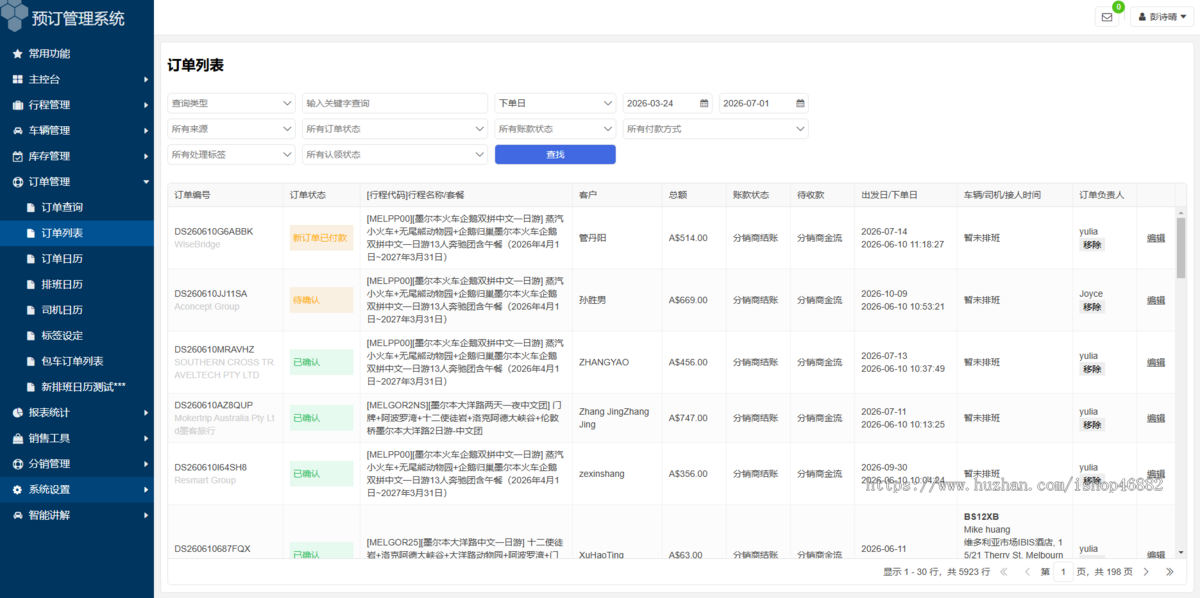Click 编辑 for order DS260610G6ABBK

(1155, 238)
